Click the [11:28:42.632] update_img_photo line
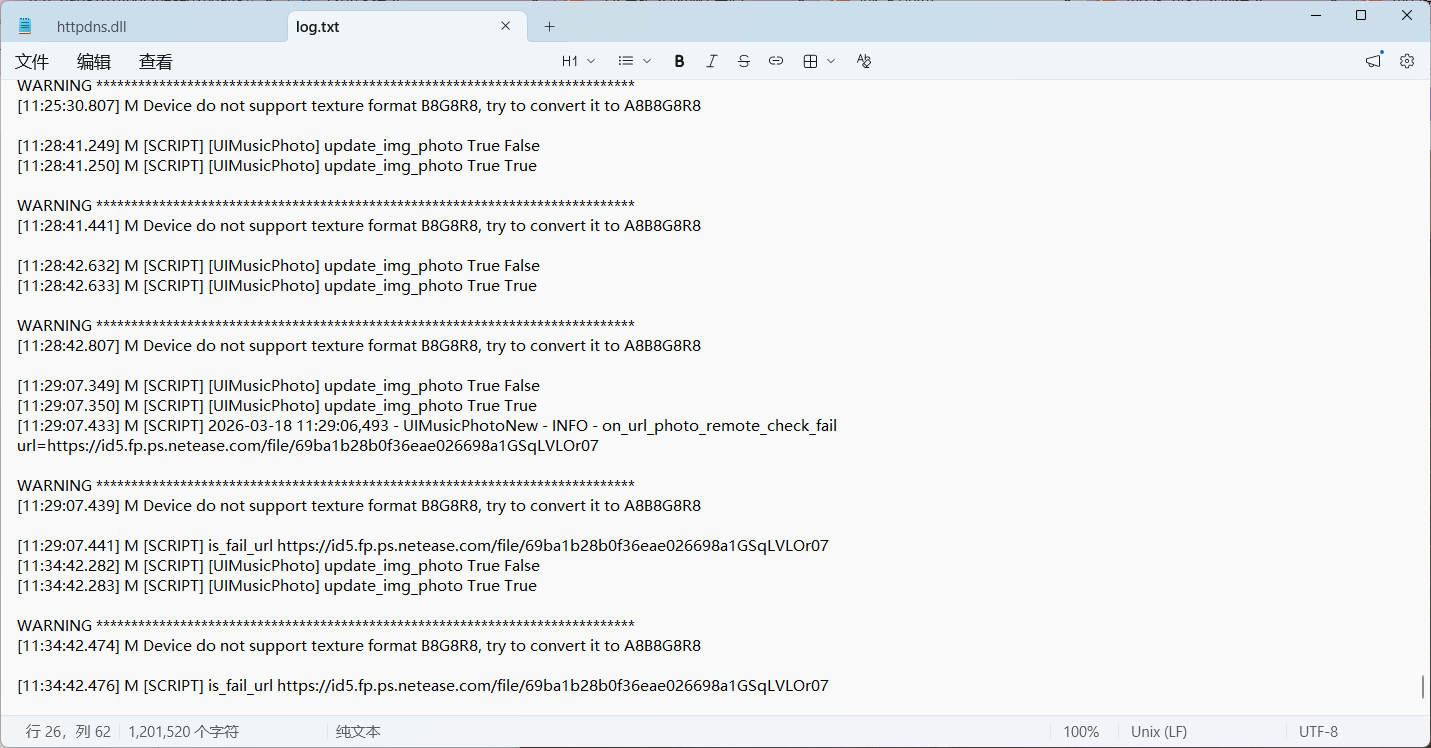Screen dimensions: 1431x748 [x=278, y=266]
